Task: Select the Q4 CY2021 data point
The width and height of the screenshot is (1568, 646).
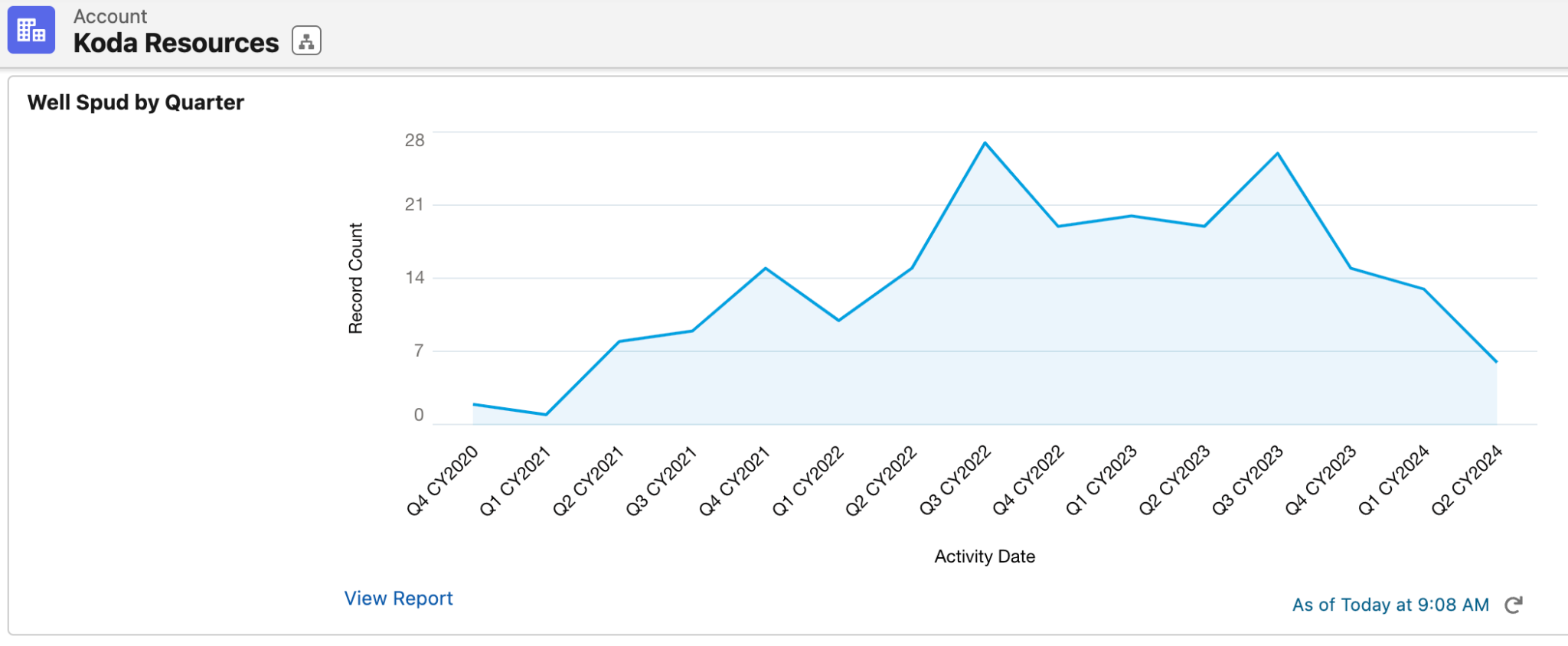Action: (x=766, y=268)
